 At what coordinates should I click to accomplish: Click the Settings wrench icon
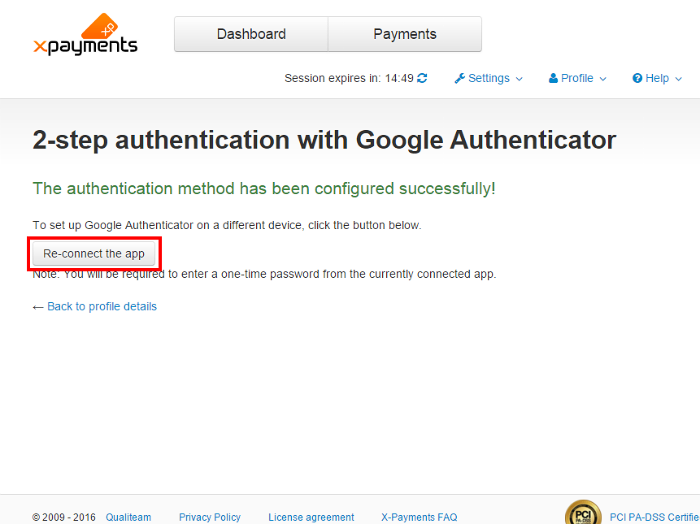click(459, 79)
